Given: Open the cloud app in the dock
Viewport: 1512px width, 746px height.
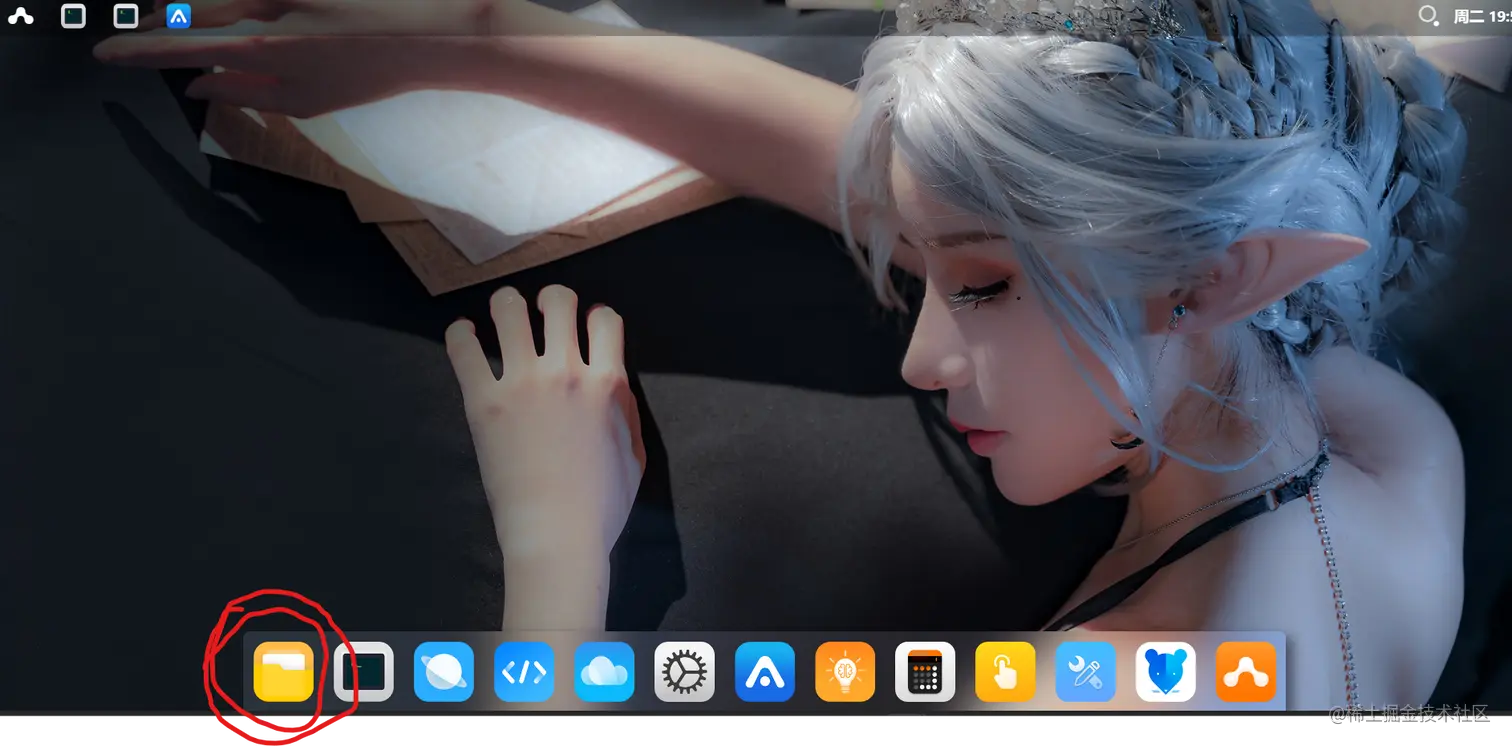Looking at the screenshot, I should pos(604,671).
